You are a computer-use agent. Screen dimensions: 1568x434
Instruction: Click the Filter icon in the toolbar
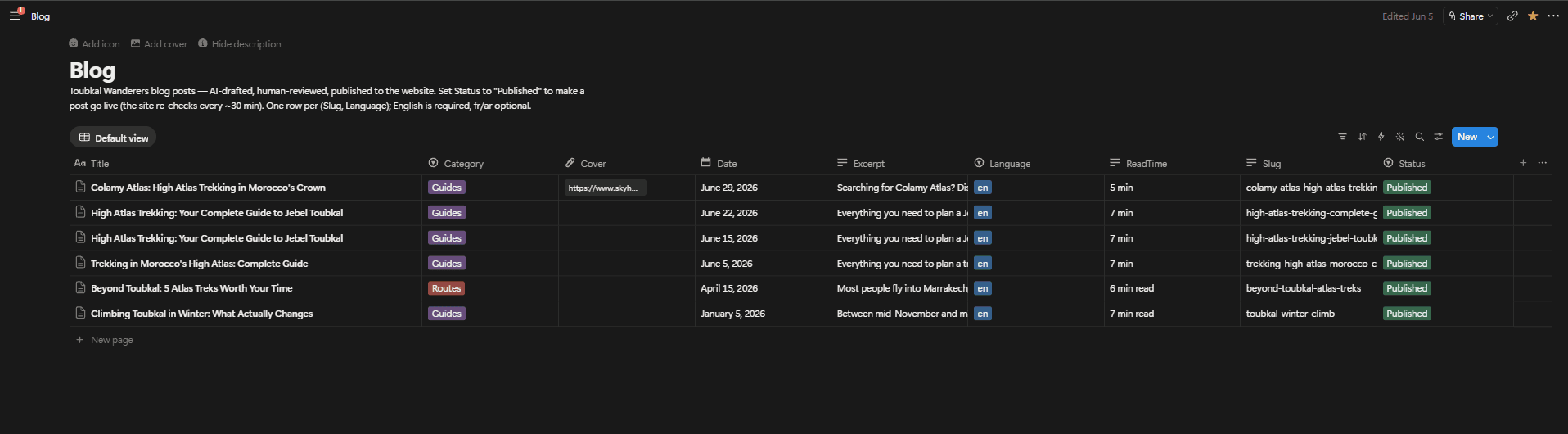1342,137
